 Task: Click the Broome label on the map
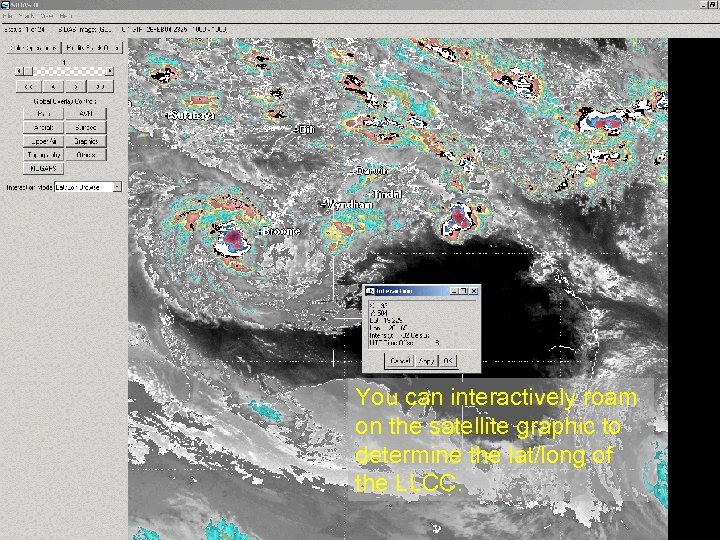[x=281, y=231]
